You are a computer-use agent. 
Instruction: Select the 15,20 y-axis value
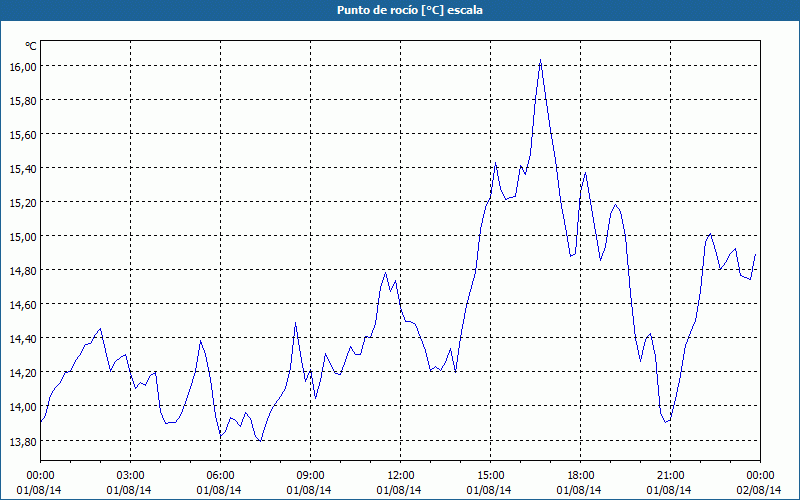(23, 203)
